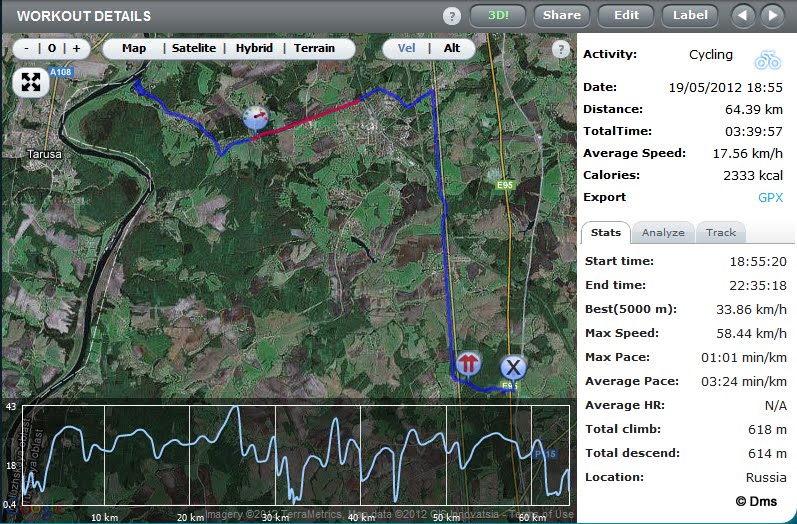797x524 pixels.
Task: Open the Track tab
Action: click(721, 232)
